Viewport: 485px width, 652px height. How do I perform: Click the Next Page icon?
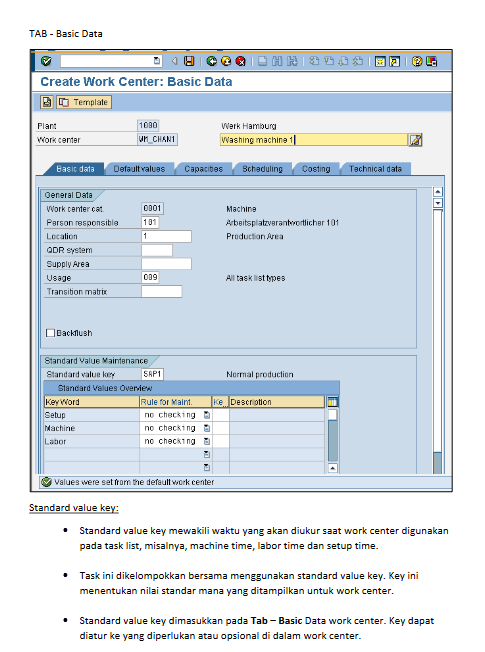point(343,62)
